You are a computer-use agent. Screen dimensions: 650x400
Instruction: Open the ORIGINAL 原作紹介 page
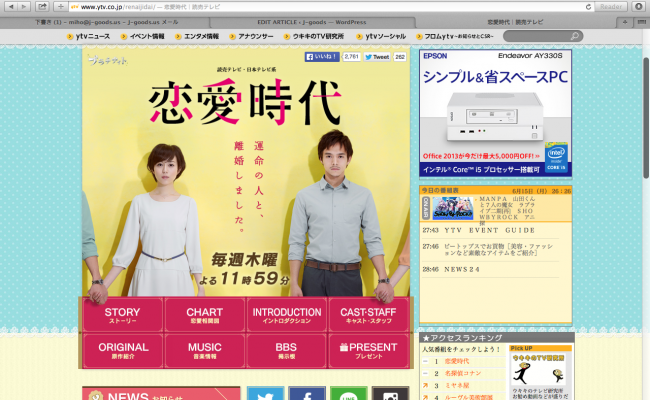coord(122,350)
